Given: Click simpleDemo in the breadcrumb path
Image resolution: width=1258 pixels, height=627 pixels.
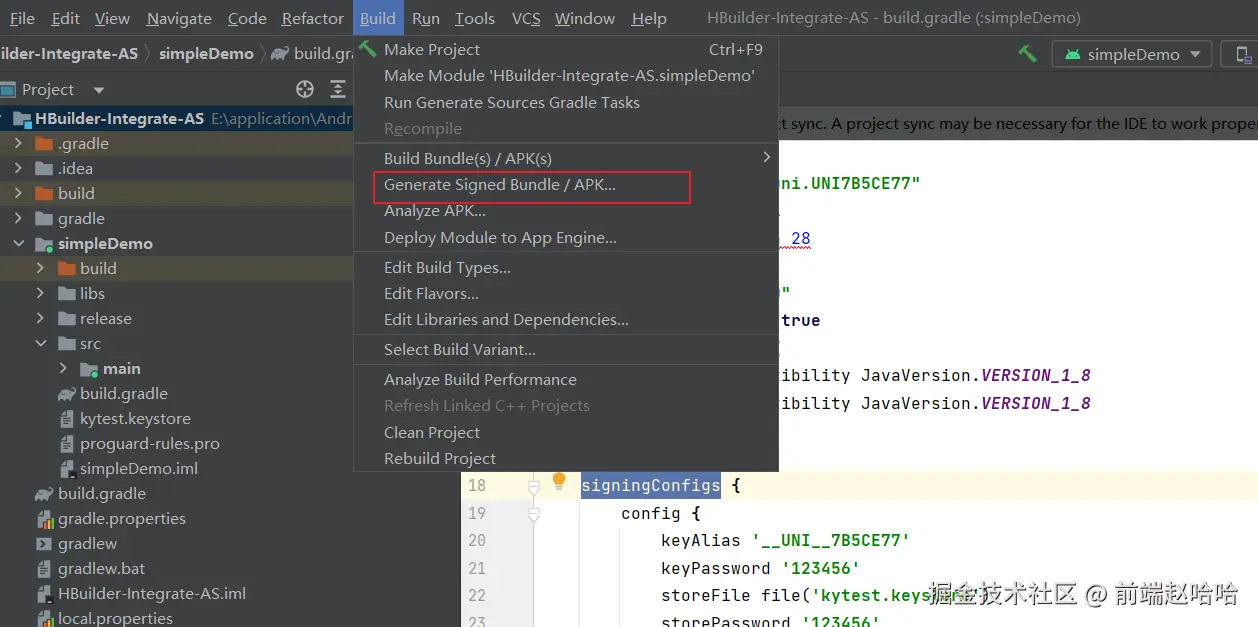Looking at the screenshot, I should [x=206, y=54].
